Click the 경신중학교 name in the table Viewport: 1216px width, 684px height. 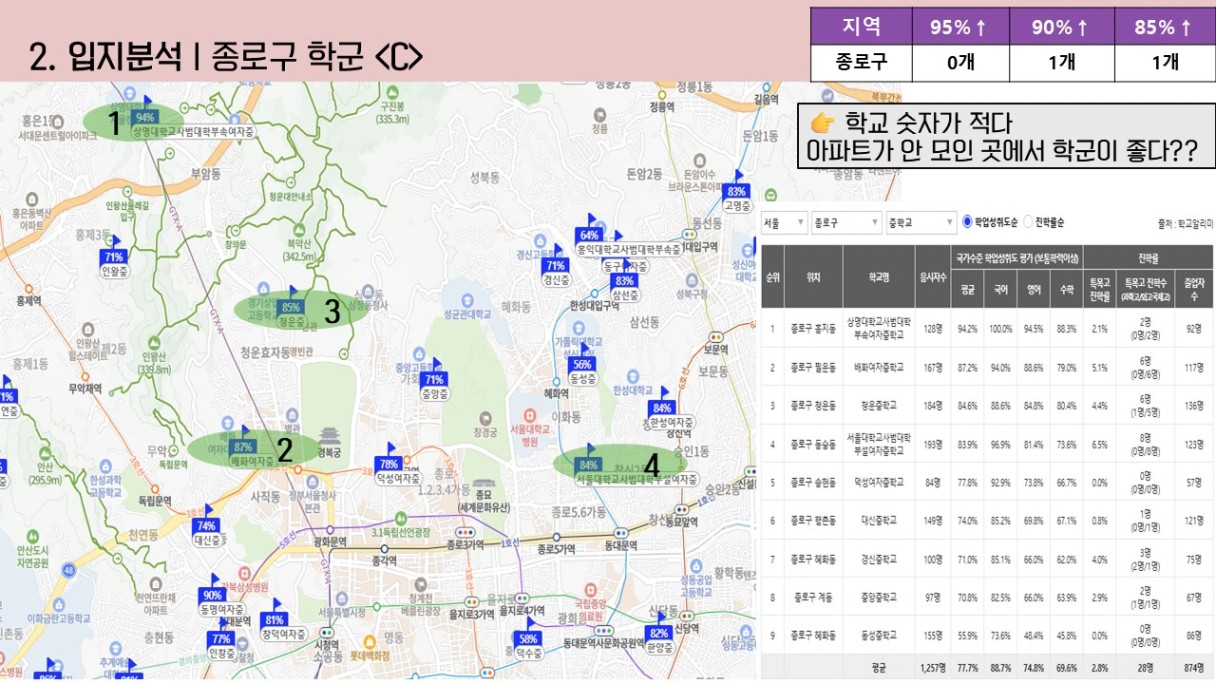[879, 558]
